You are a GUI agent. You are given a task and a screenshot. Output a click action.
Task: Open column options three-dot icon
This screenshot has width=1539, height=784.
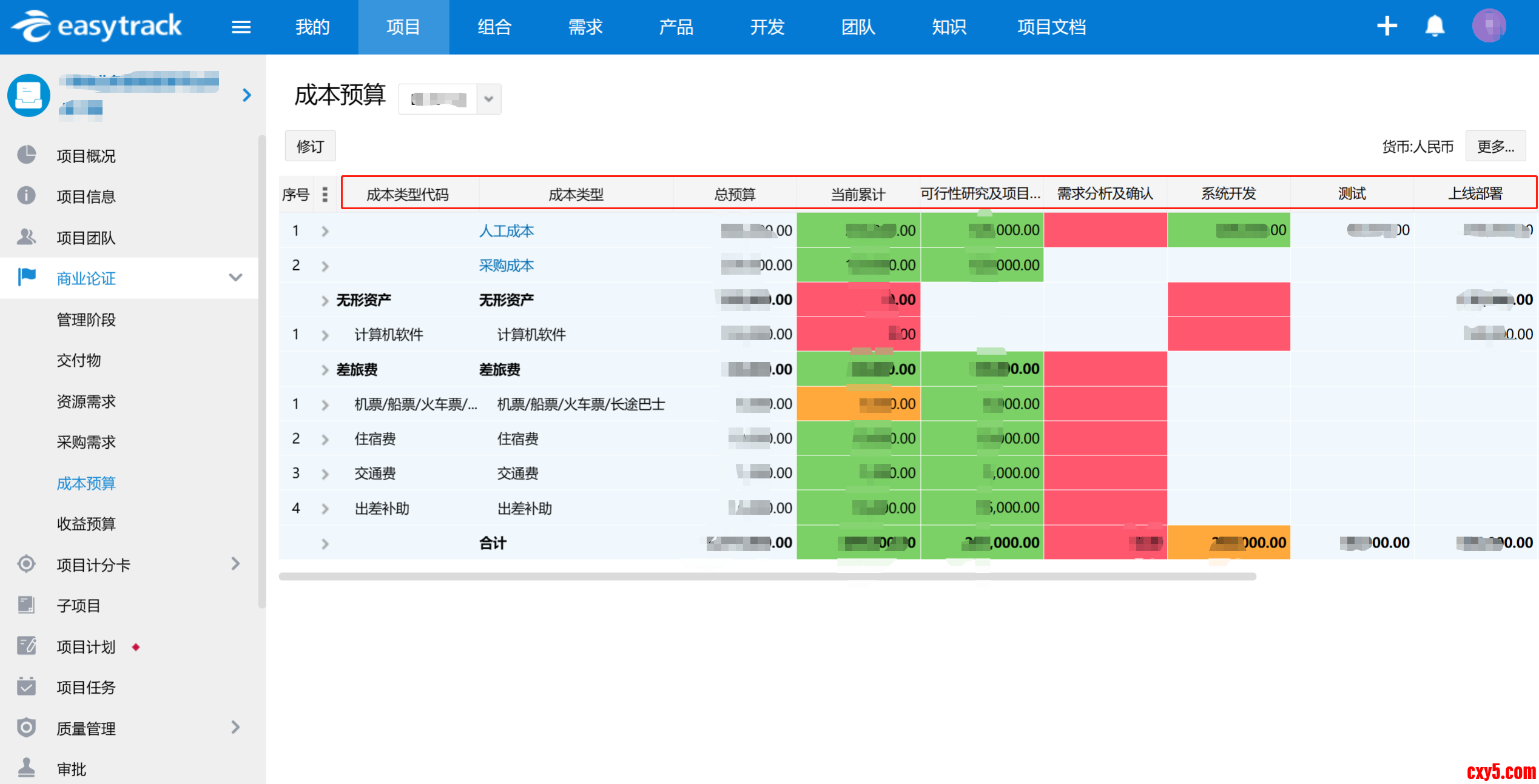click(325, 194)
